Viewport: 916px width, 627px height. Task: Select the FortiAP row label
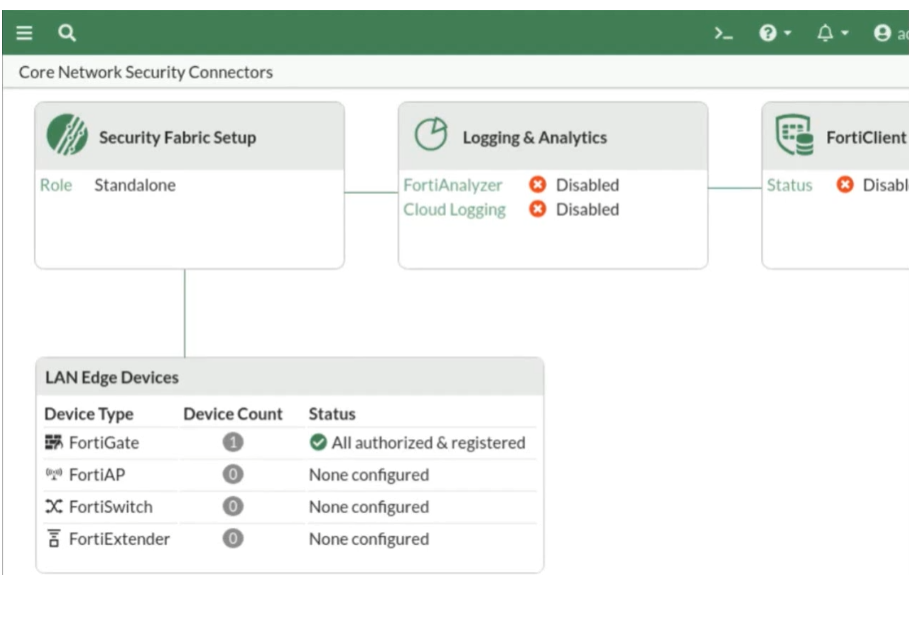[97, 474]
